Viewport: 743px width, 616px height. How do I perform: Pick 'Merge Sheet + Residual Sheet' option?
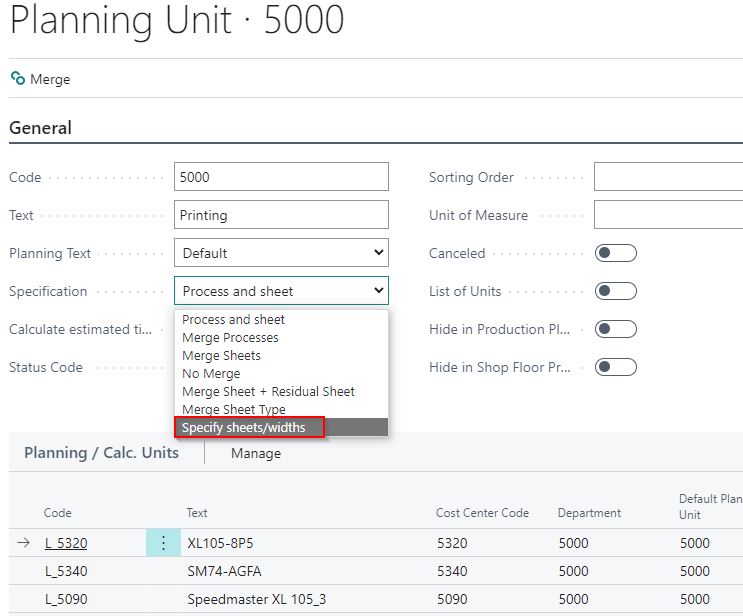click(x=268, y=392)
